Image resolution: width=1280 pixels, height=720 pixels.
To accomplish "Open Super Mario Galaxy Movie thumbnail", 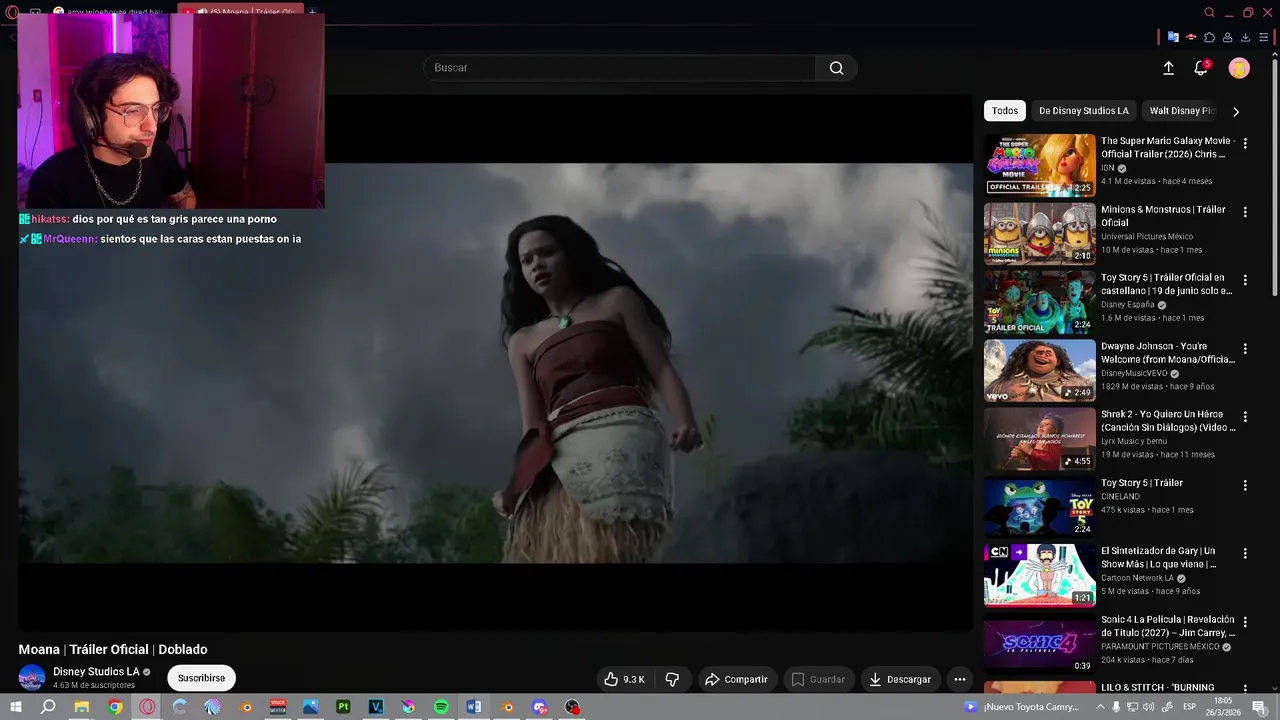I will click(x=1040, y=165).
